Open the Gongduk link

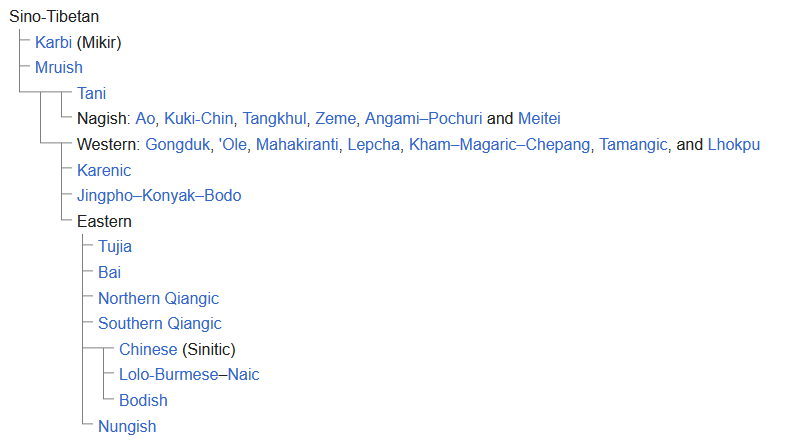pyautogui.click(x=178, y=145)
